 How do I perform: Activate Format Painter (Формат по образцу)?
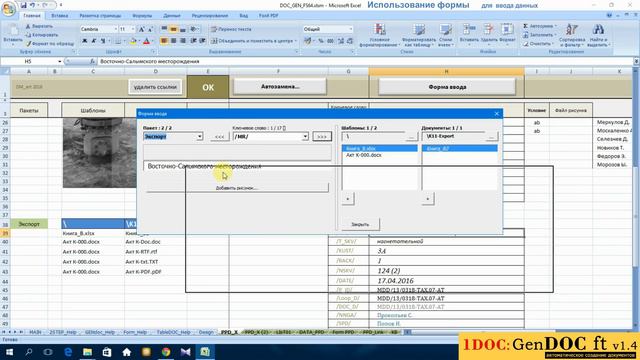coord(50,43)
